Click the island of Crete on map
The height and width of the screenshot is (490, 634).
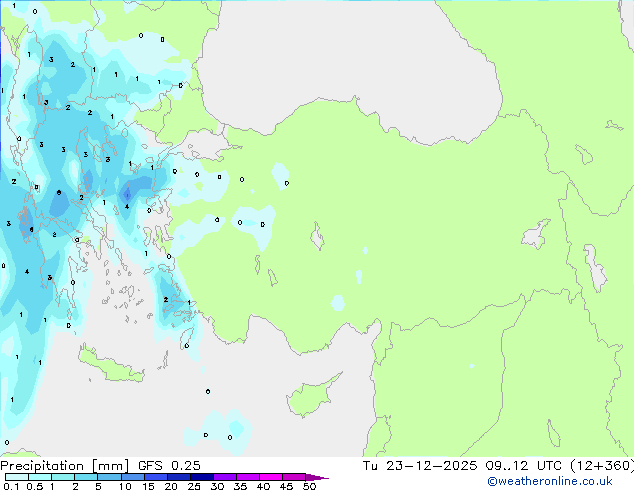point(110,364)
